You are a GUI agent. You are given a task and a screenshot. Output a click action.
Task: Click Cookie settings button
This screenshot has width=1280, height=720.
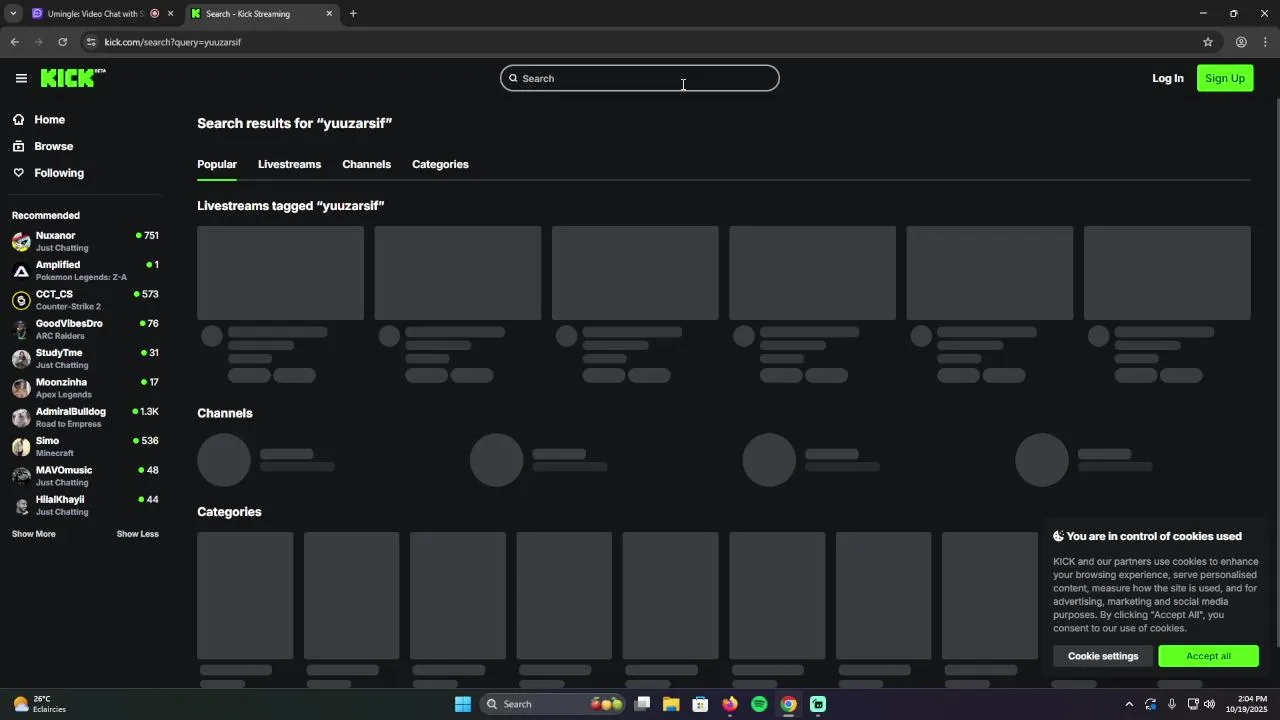pyautogui.click(x=1103, y=656)
